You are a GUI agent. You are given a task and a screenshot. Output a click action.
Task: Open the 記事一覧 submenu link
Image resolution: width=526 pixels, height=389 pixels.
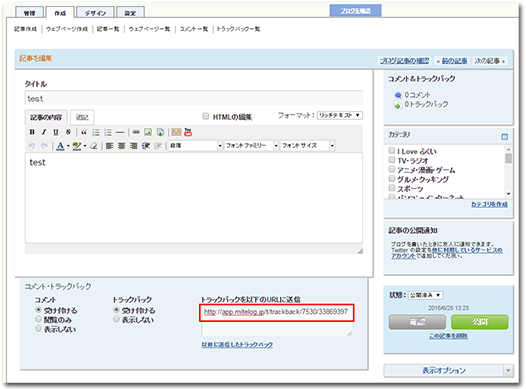tap(108, 29)
